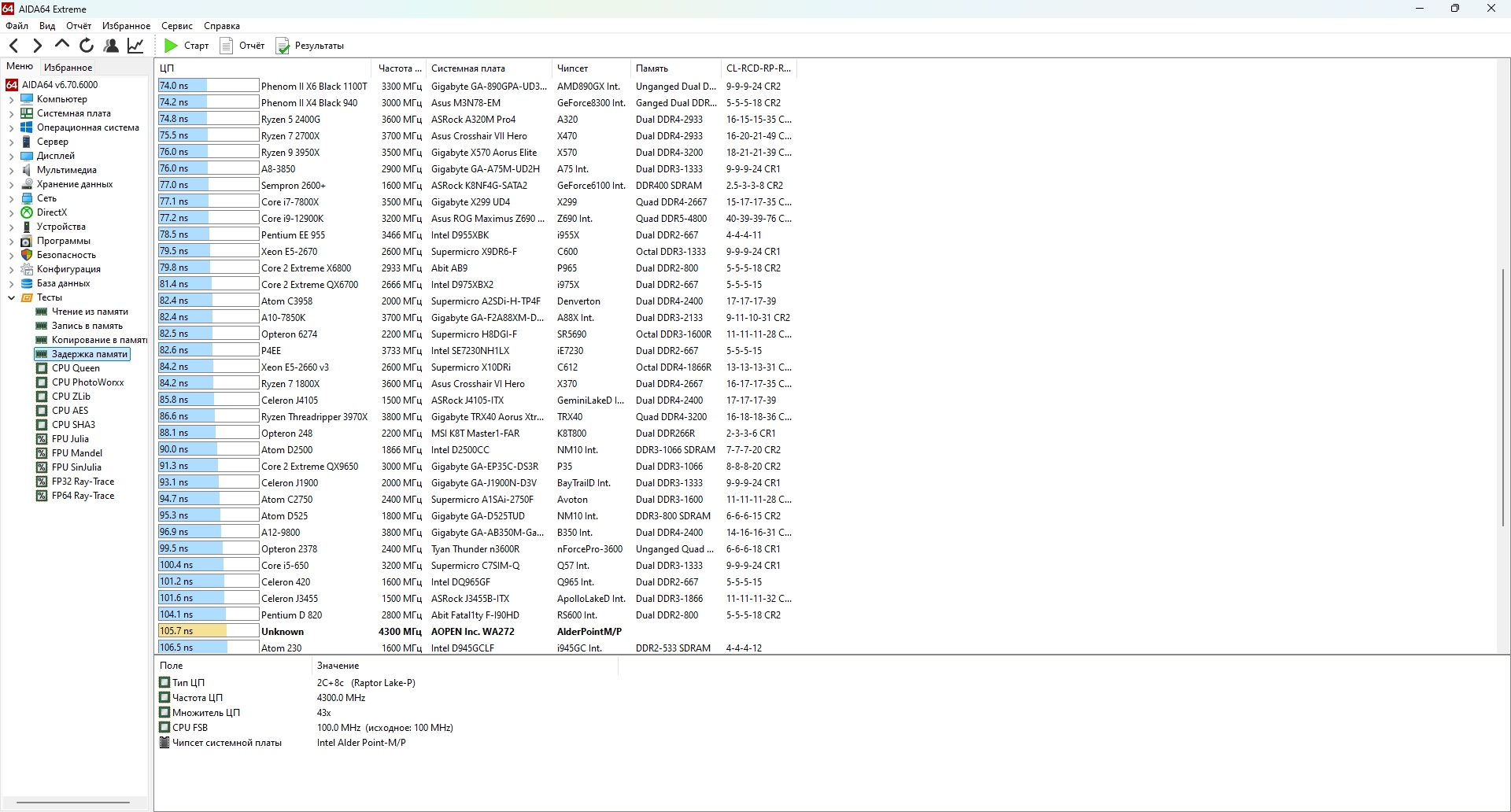Select the Устройства icon

pyautogui.click(x=27, y=227)
